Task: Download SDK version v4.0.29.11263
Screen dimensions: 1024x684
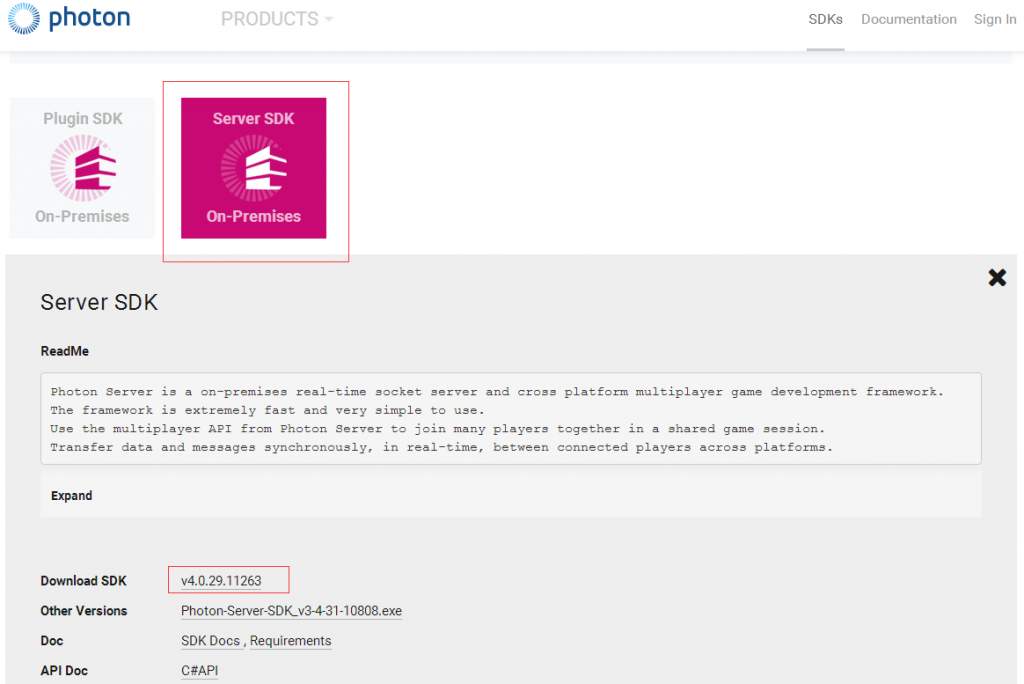Action: [x=221, y=581]
